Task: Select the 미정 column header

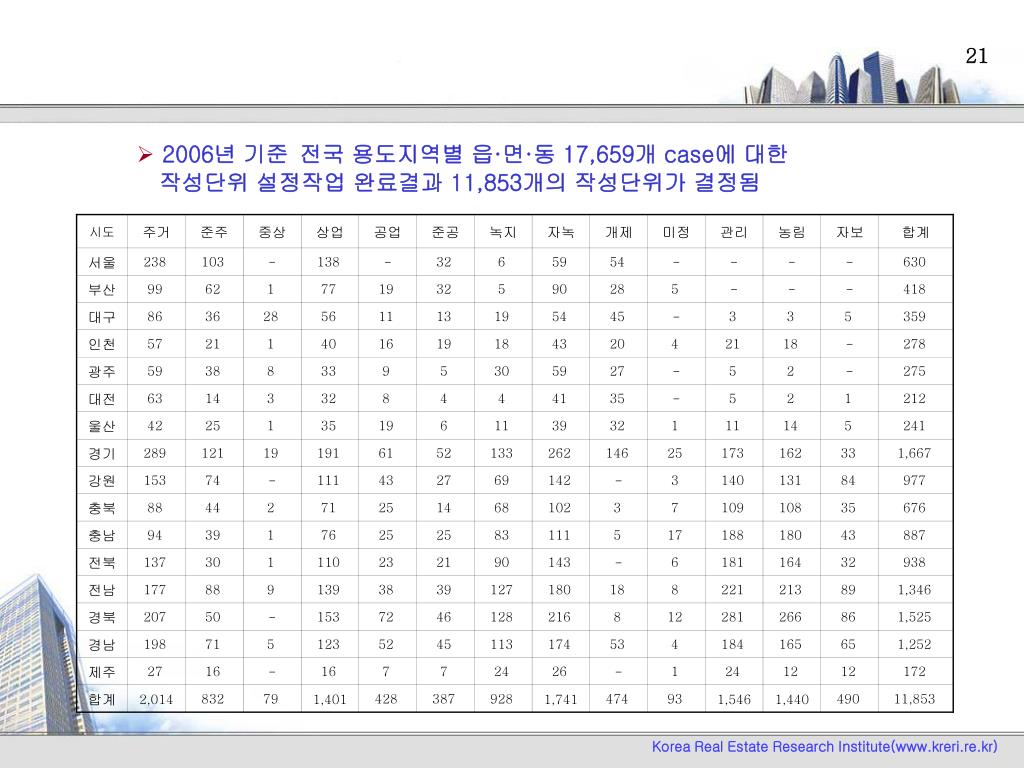Action: click(x=676, y=232)
